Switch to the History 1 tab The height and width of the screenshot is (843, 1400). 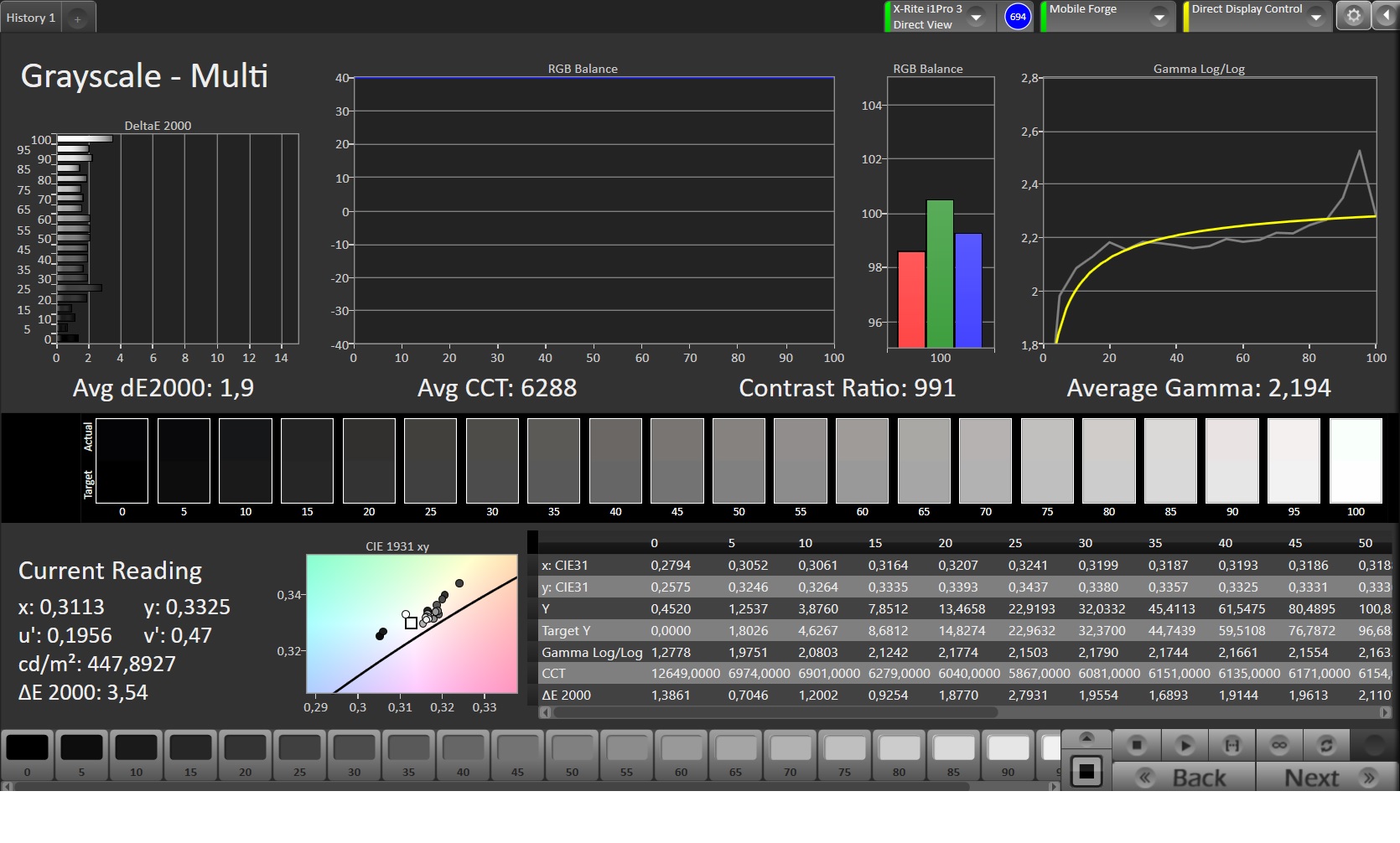point(31,18)
